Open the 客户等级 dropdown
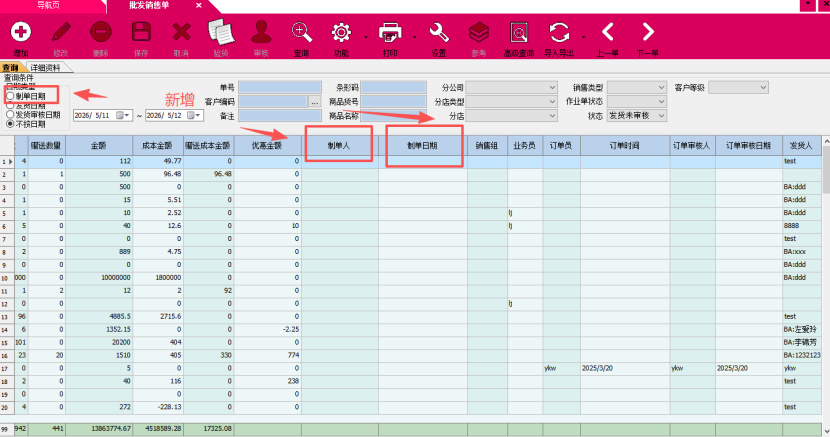The image size is (830, 437). [738, 87]
